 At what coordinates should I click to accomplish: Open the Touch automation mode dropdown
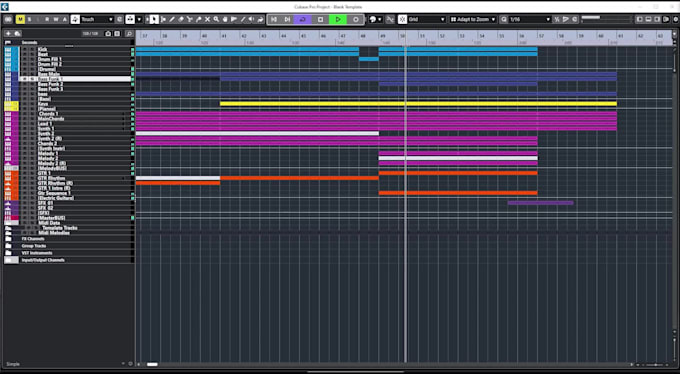click(97, 20)
